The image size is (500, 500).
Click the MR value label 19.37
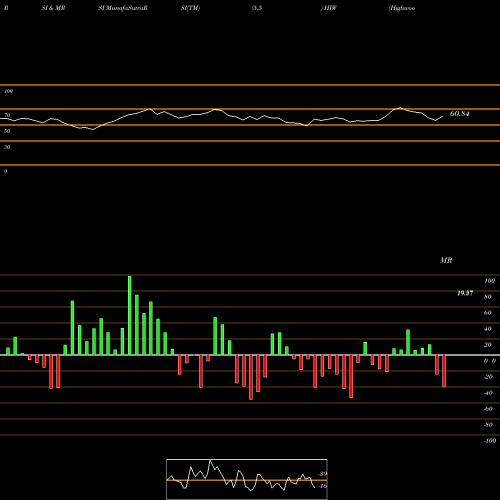[x=465, y=293]
